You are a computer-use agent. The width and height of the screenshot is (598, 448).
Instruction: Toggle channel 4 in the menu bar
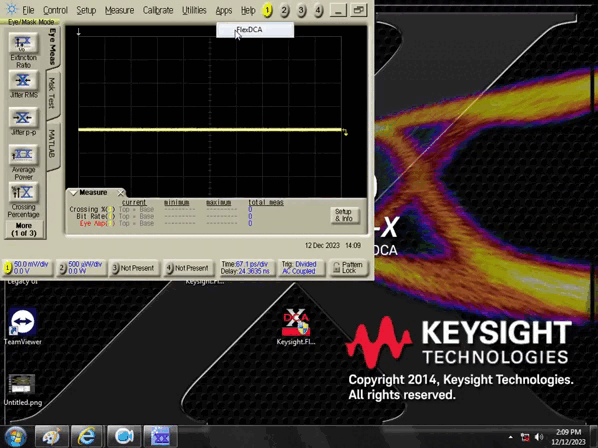point(318,10)
